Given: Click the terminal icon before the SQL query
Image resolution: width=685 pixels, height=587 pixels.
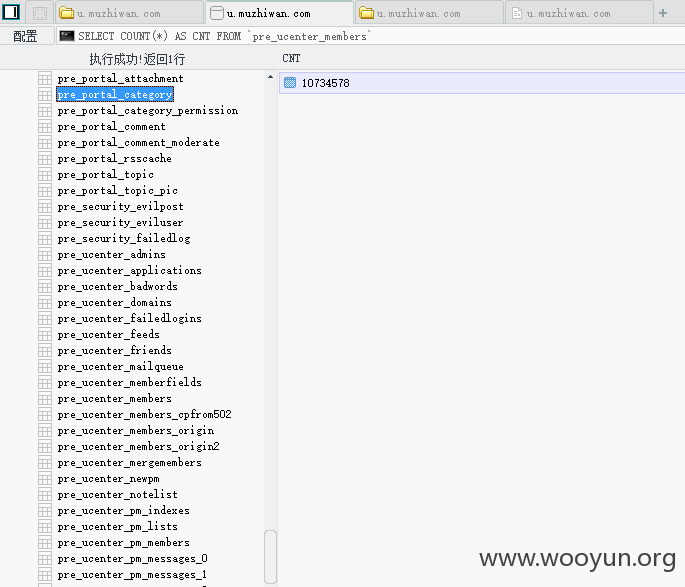Looking at the screenshot, I should [x=66, y=36].
